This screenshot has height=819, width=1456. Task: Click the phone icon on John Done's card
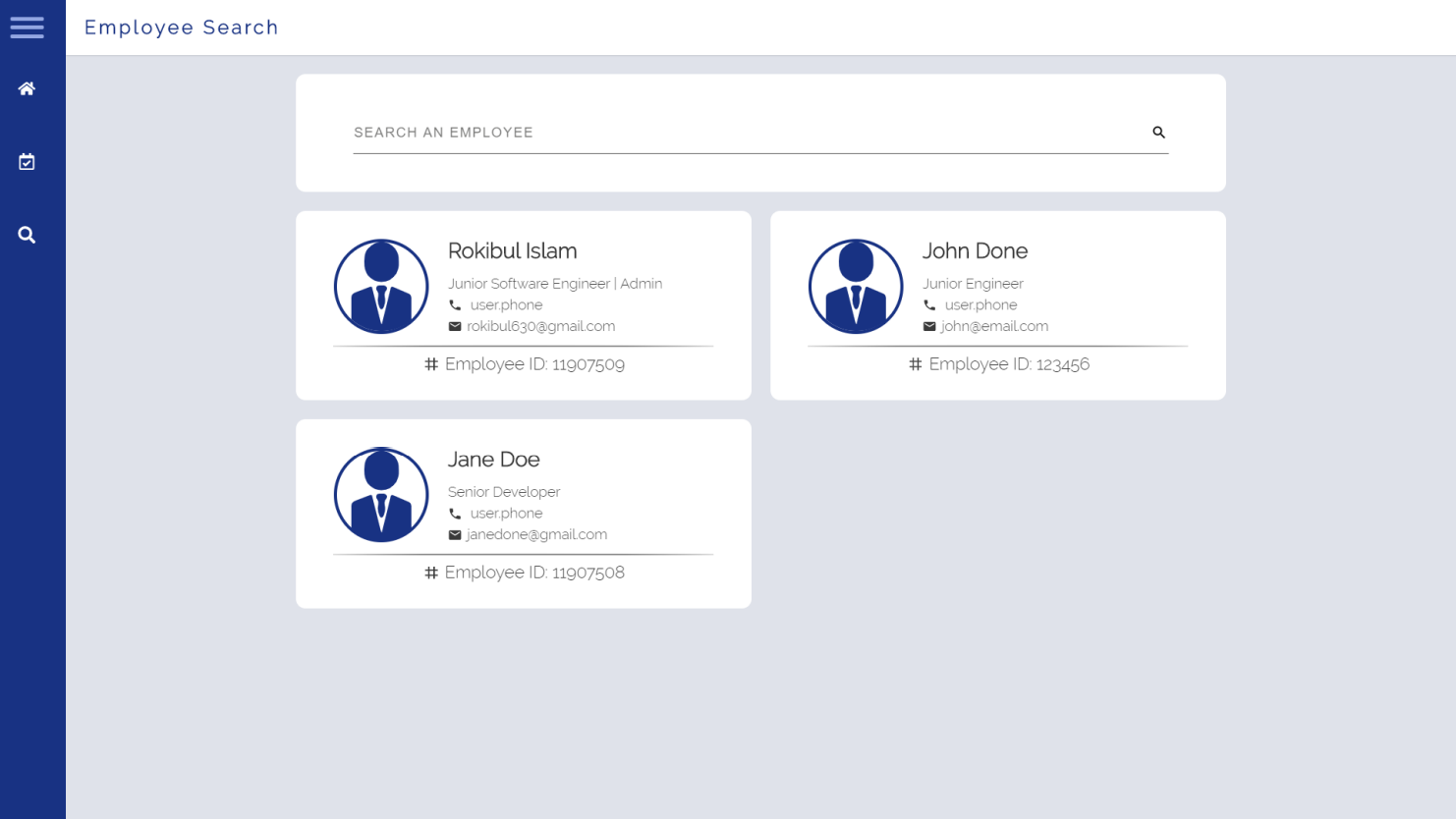[929, 304]
